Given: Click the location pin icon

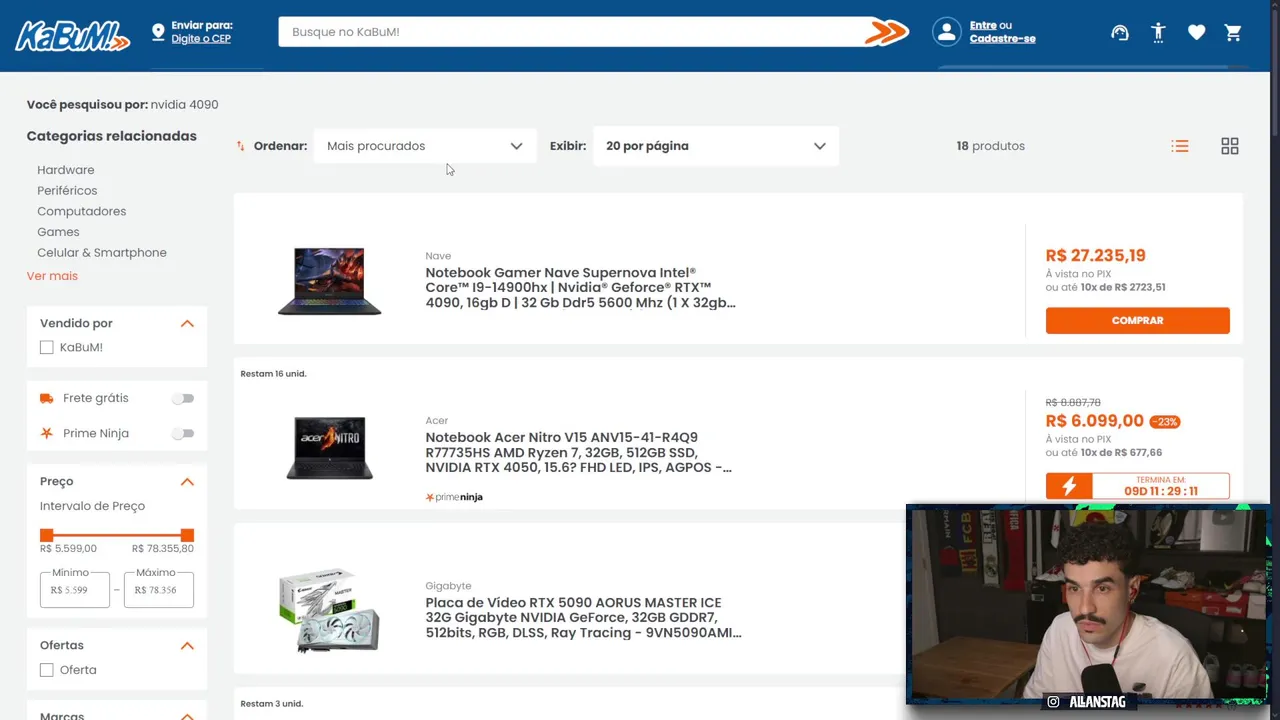Looking at the screenshot, I should pos(158,33).
